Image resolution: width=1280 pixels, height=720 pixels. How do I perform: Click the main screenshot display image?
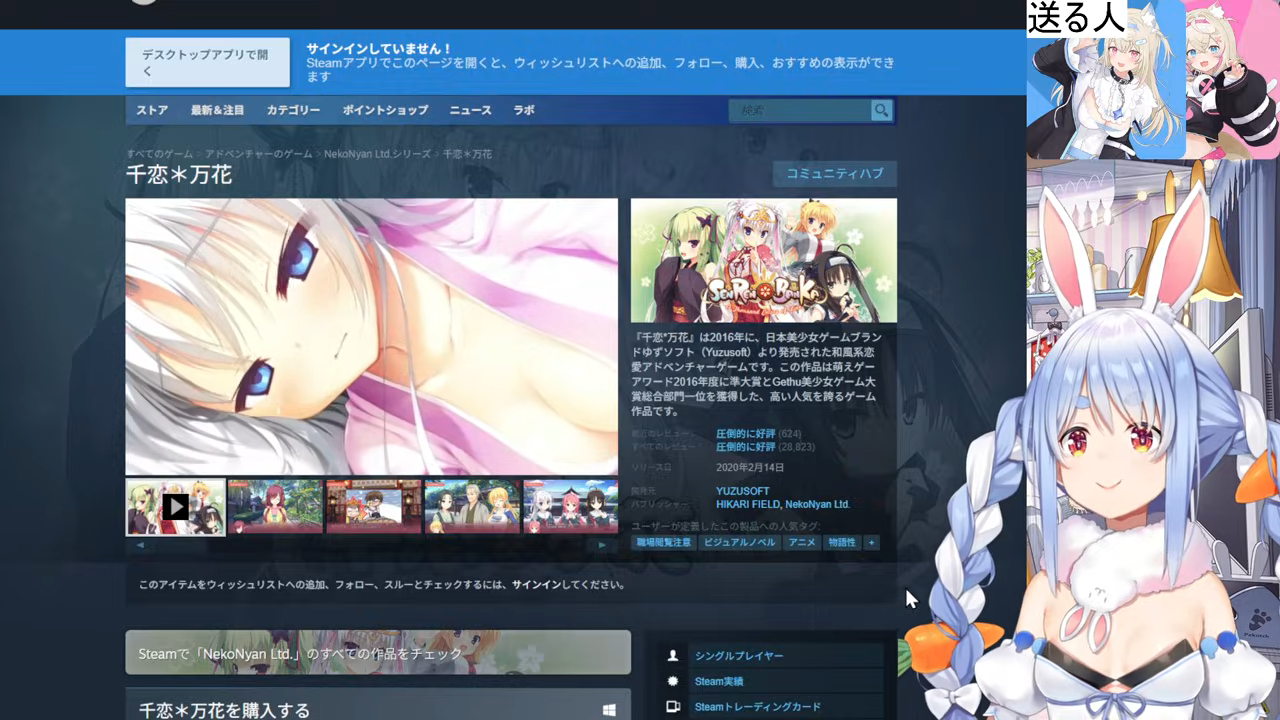(x=372, y=336)
